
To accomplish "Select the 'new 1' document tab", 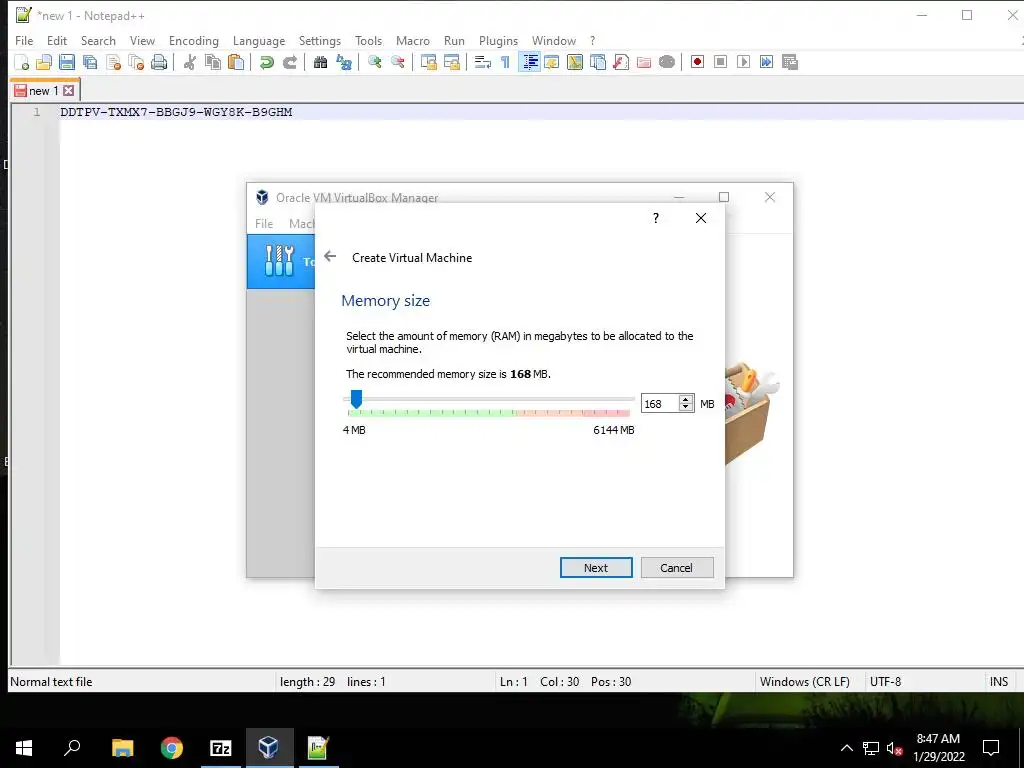I will pyautogui.click(x=44, y=91).
